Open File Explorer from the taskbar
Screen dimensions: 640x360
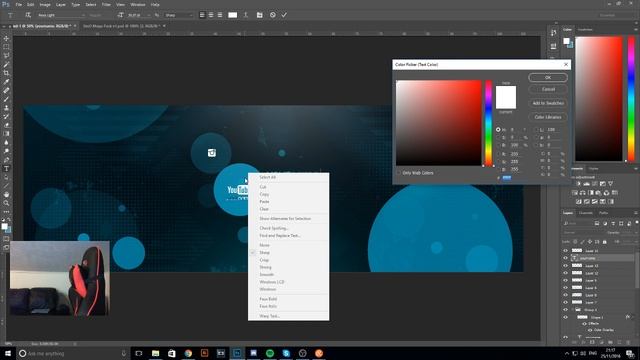[155, 353]
